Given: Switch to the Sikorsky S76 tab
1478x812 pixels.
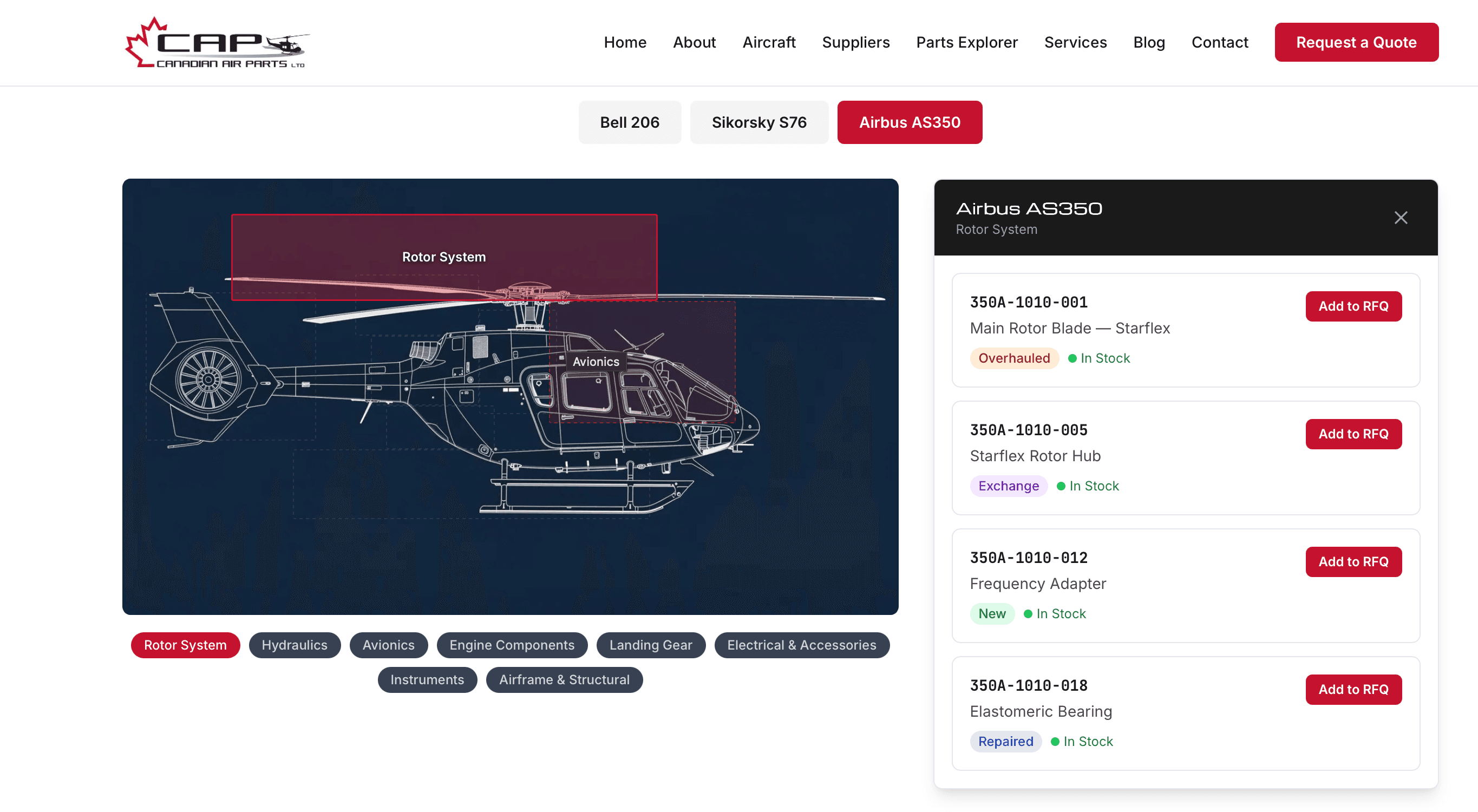Looking at the screenshot, I should [759, 122].
